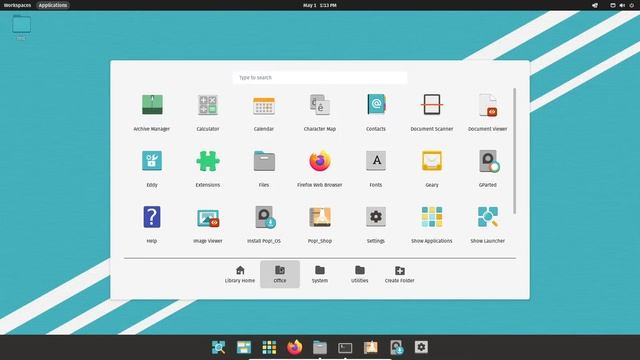Image resolution: width=640 pixels, height=360 pixels.
Task: Open Settings from the dock
Action: pos(421,347)
